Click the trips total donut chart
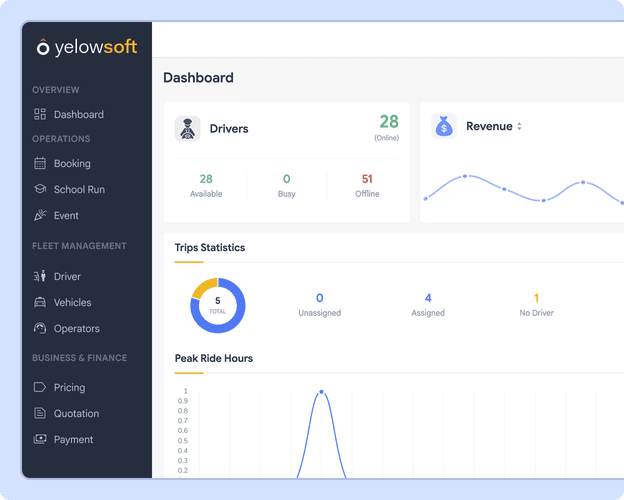This screenshot has width=624, height=500. click(218, 305)
